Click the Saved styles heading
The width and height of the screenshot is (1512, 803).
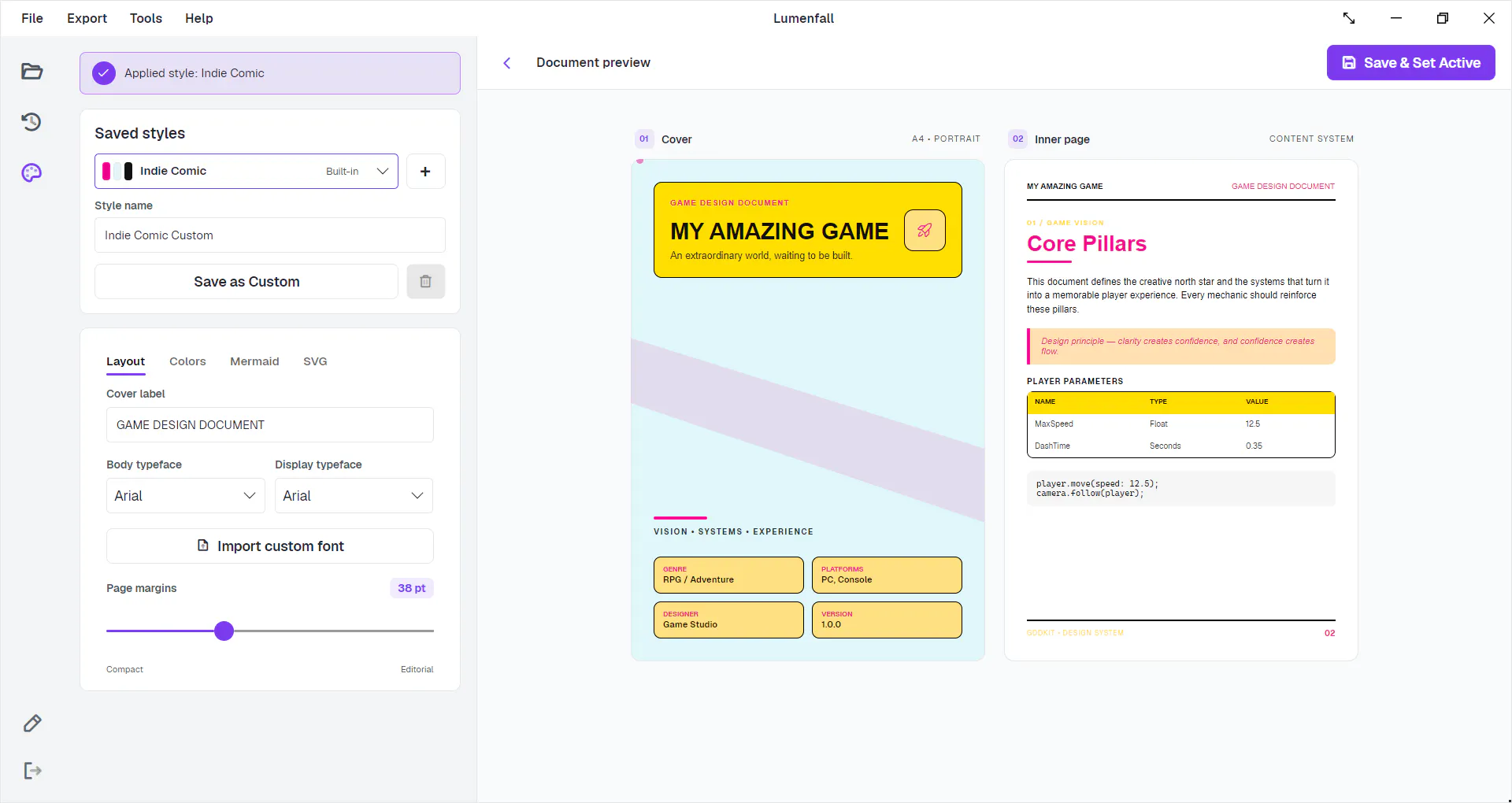click(x=140, y=133)
